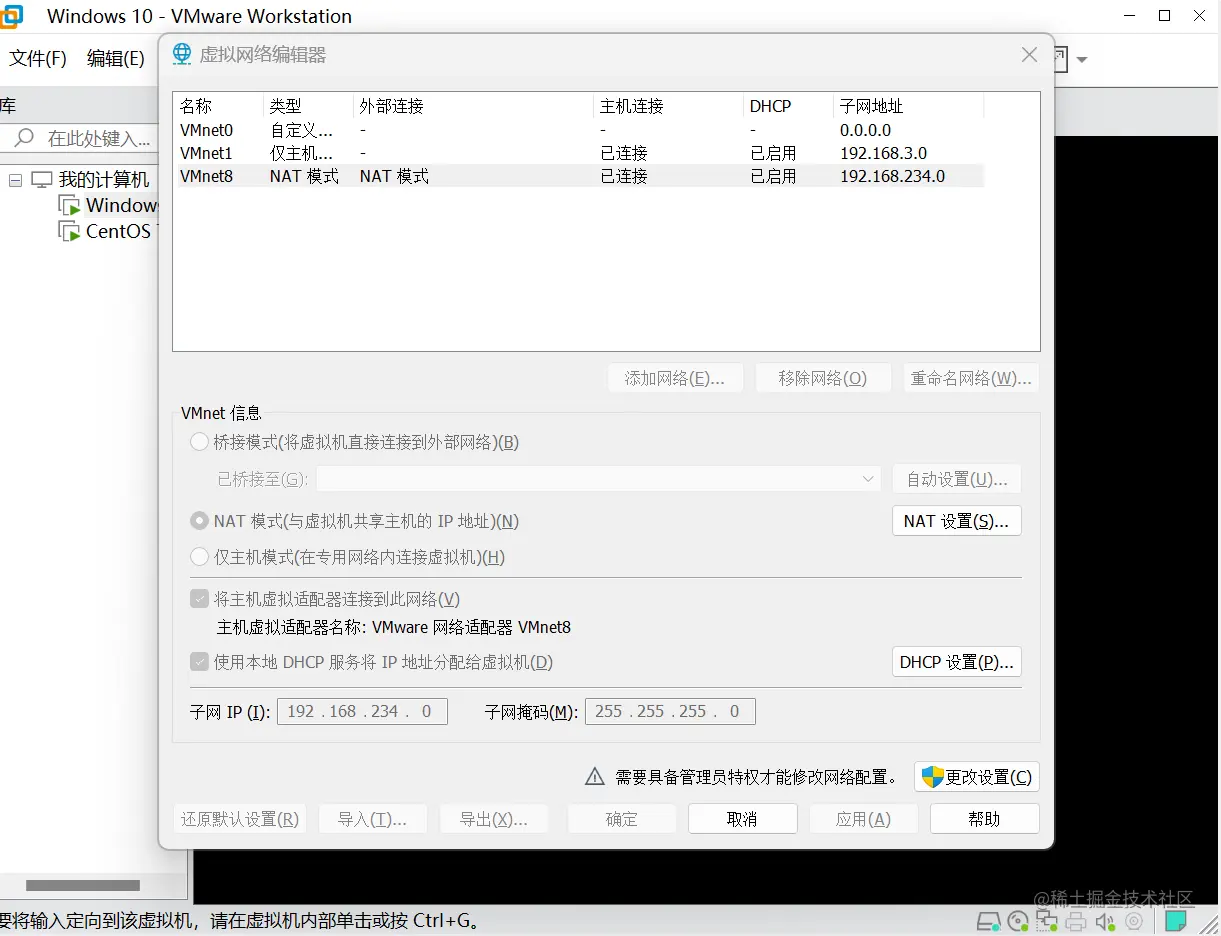Image resolution: width=1221 pixels, height=936 pixels.
Task: Open the message log note icon
Action: (1177, 920)
